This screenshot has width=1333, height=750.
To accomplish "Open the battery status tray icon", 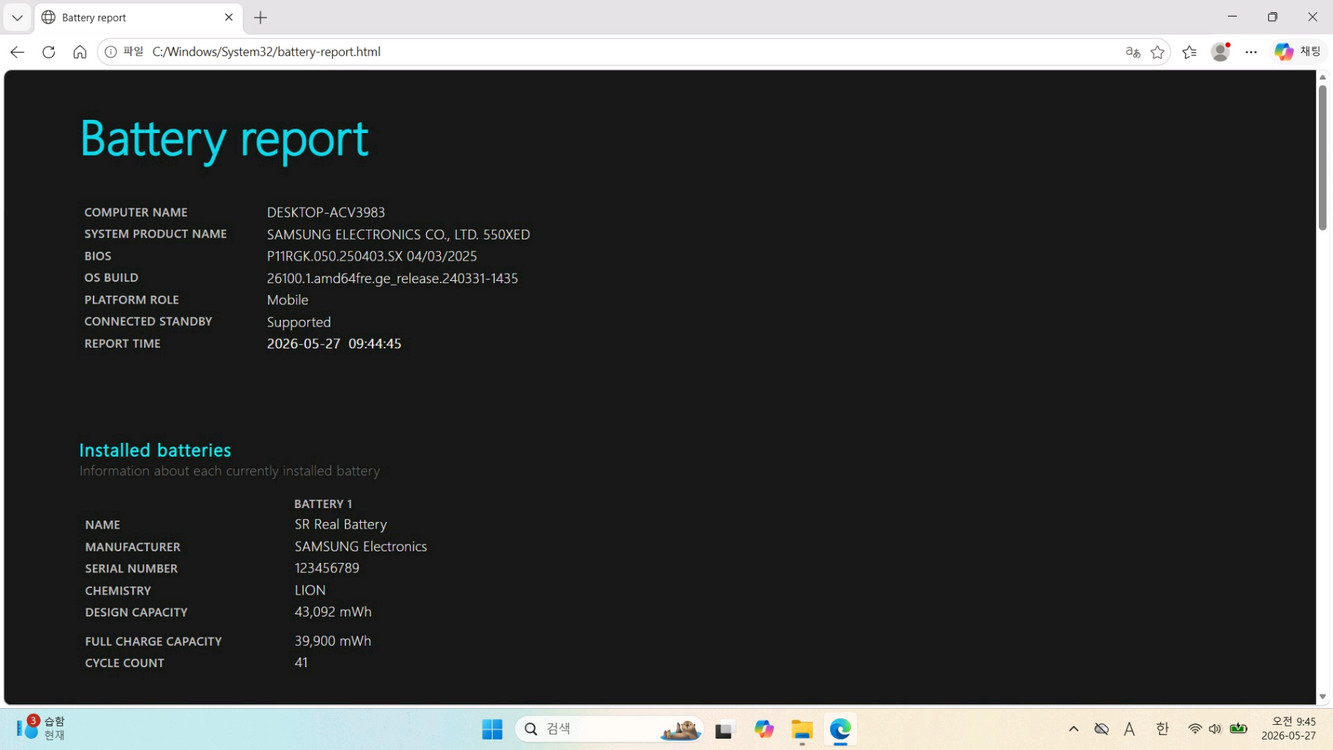I will point(1239,729).
